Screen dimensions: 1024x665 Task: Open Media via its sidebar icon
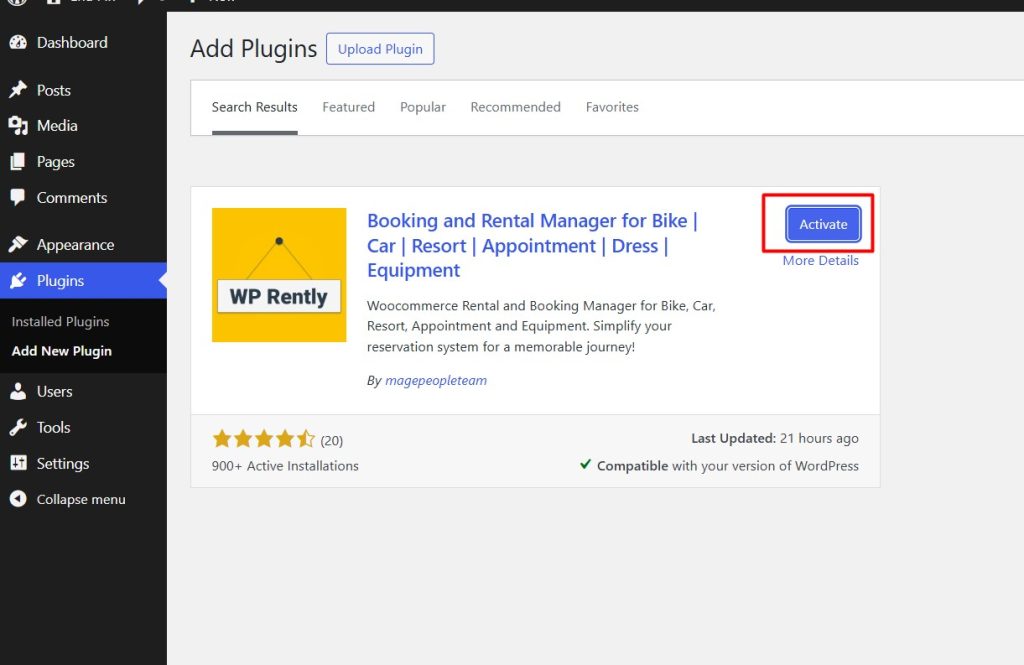click(x=18, y=126)
